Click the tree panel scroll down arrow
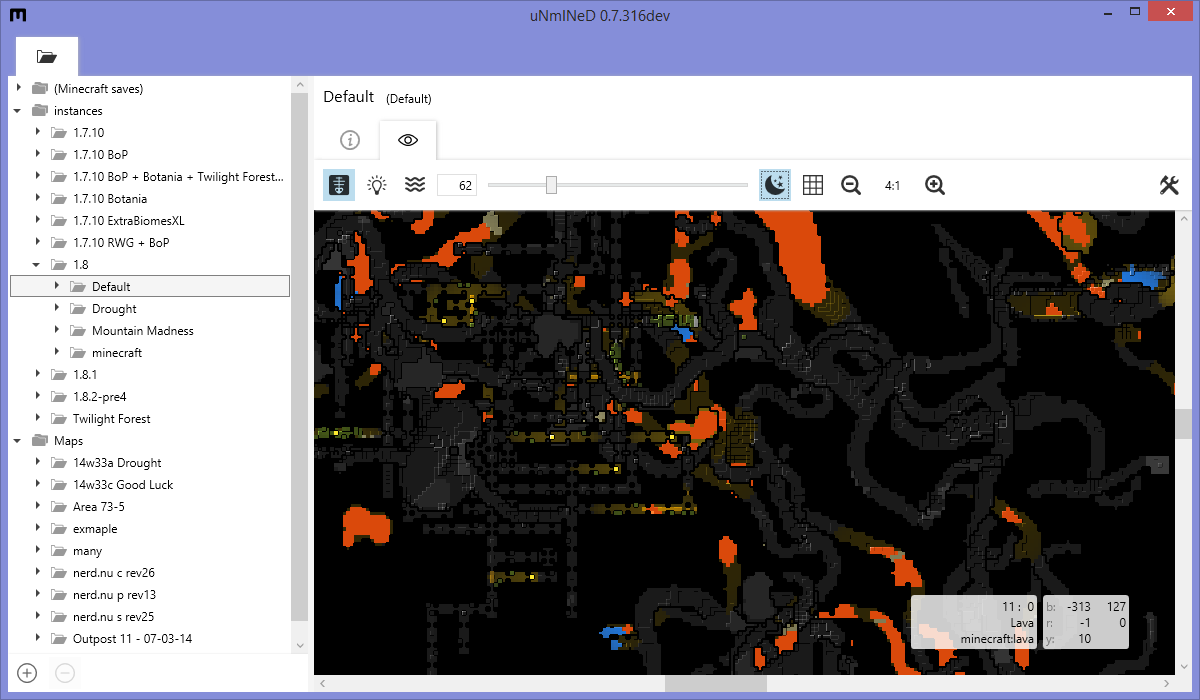Viewport: 1200px width, 700px height. [x=301, y=644]
